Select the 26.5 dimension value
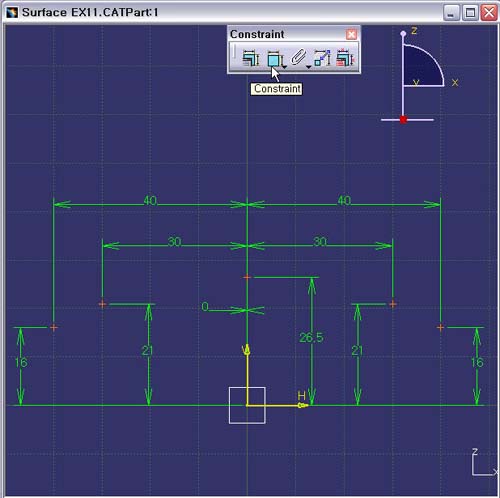Image resolution: width=500 pixels, height=498 pixels. click(x=311, y=338)
